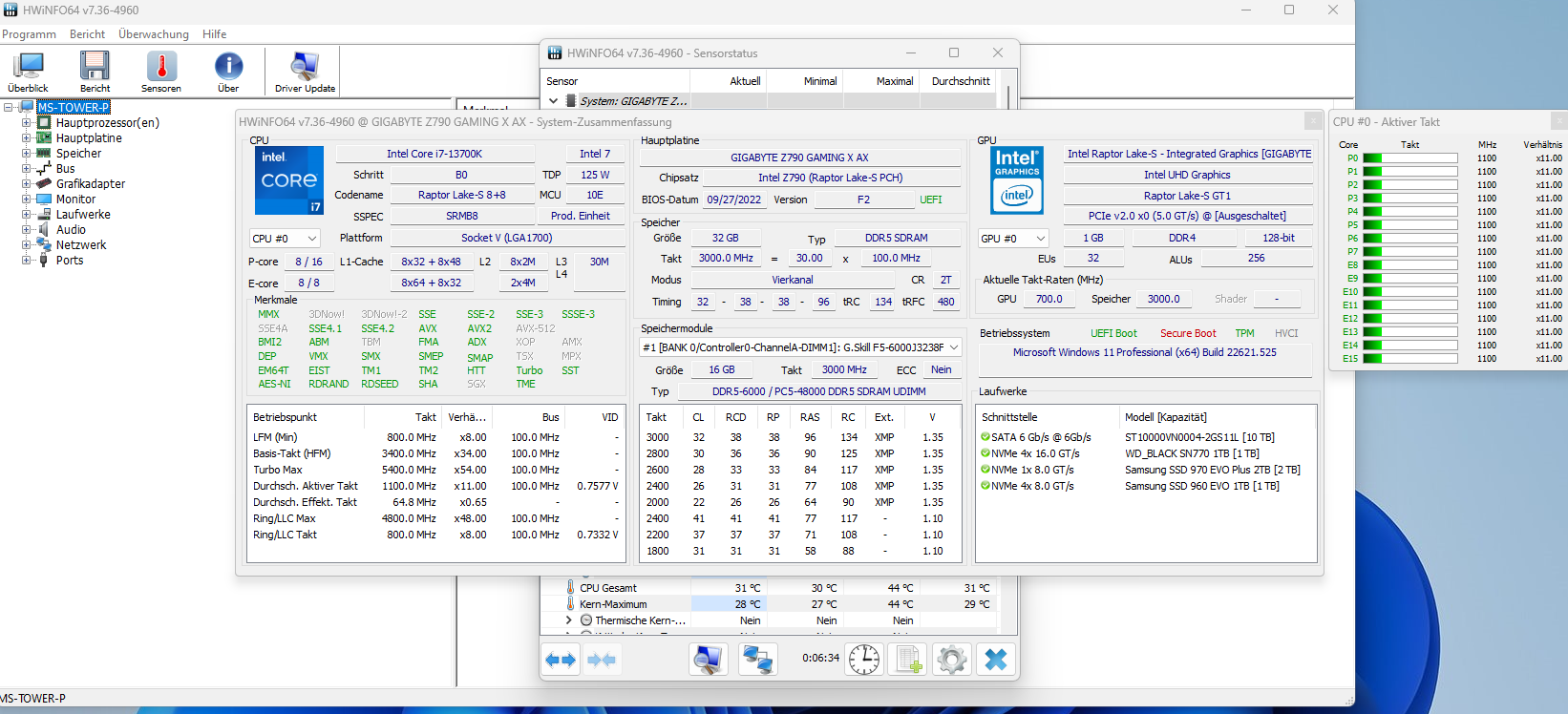1568x714 pixels.
Task: Click the green check beside SATA 6 Gb/s
Action: (985, 437)
